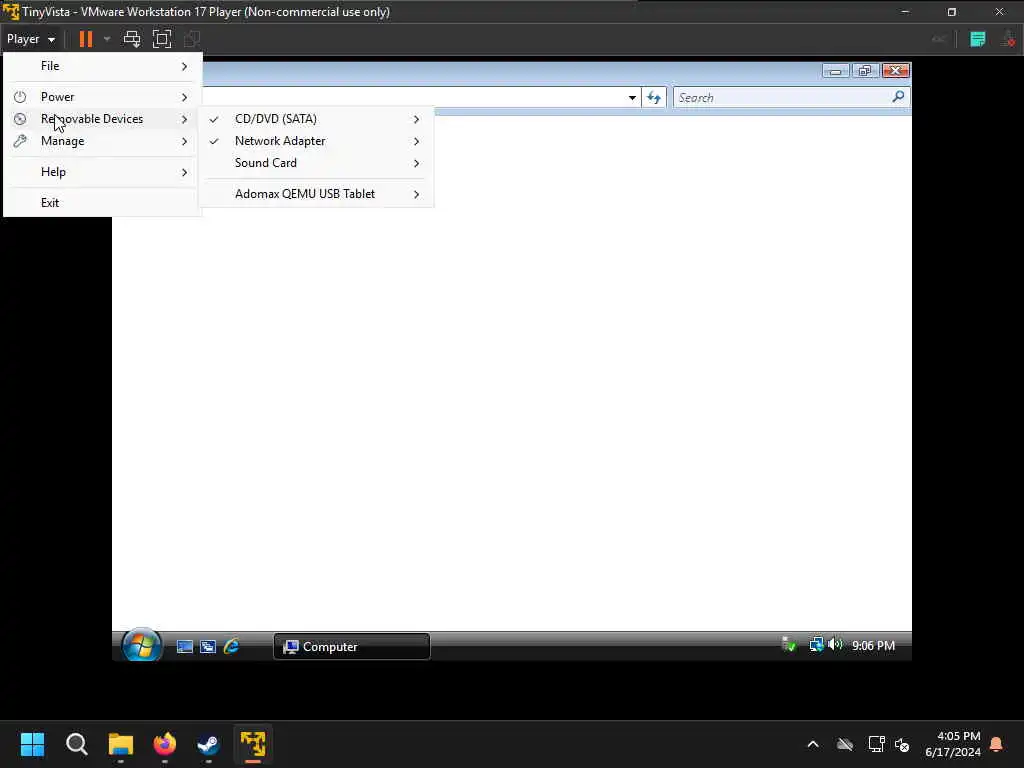Open the Power submenu
The height and width of the screenshot is (768, 1024).
pyautogui.click(x=103, y=97)
